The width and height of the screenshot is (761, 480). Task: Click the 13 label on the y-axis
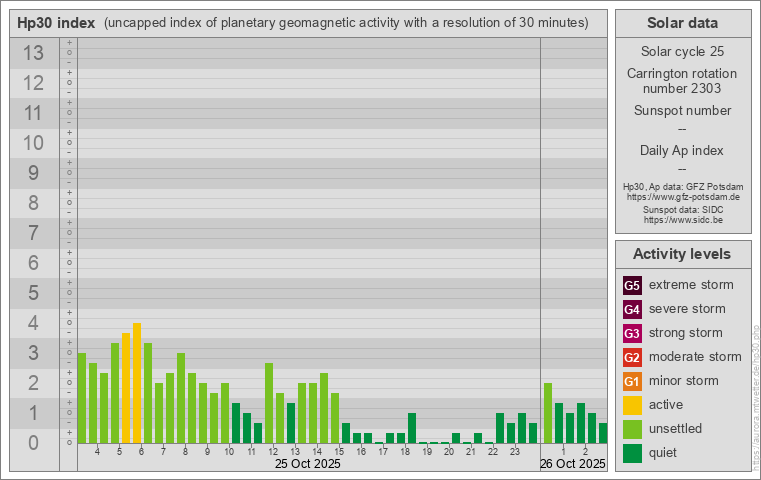pyautogui.click(x=33, y=53)
